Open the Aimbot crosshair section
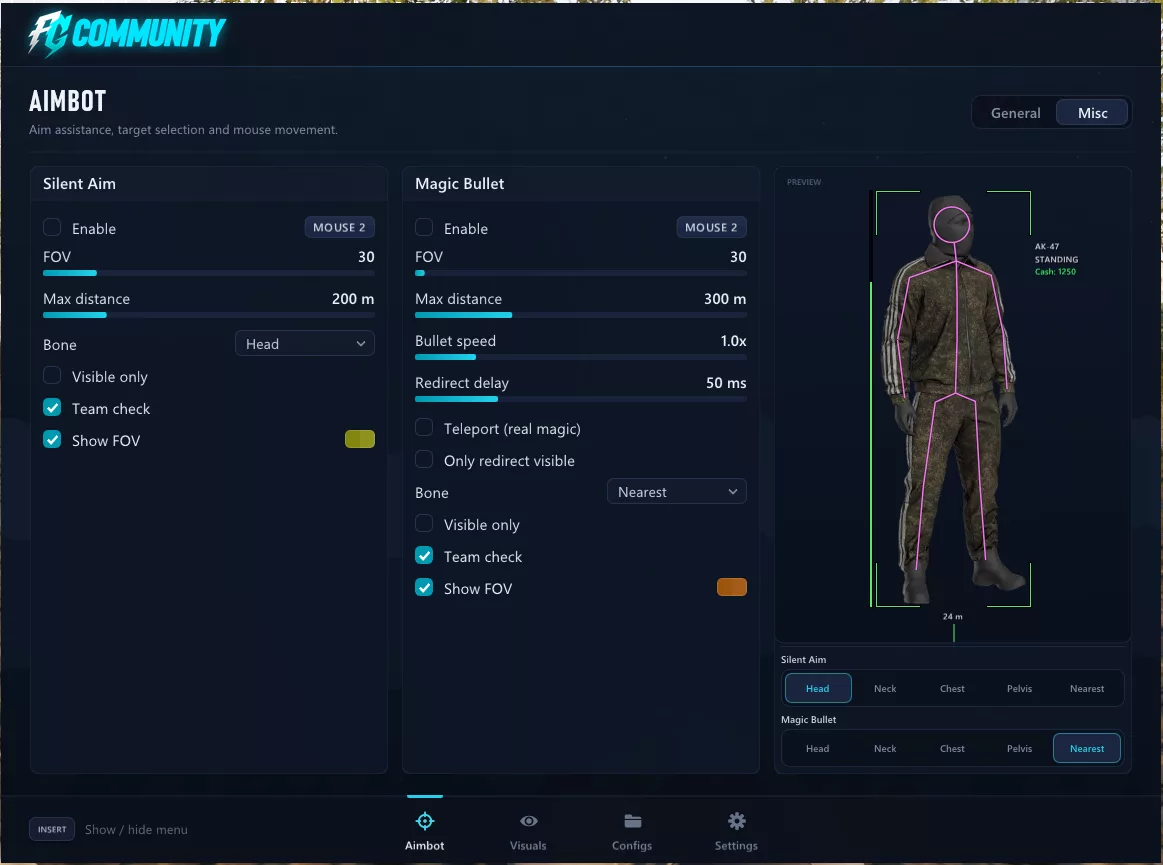Image resolution: width=1163 pixels, height=865 pixels. point(424,831)
